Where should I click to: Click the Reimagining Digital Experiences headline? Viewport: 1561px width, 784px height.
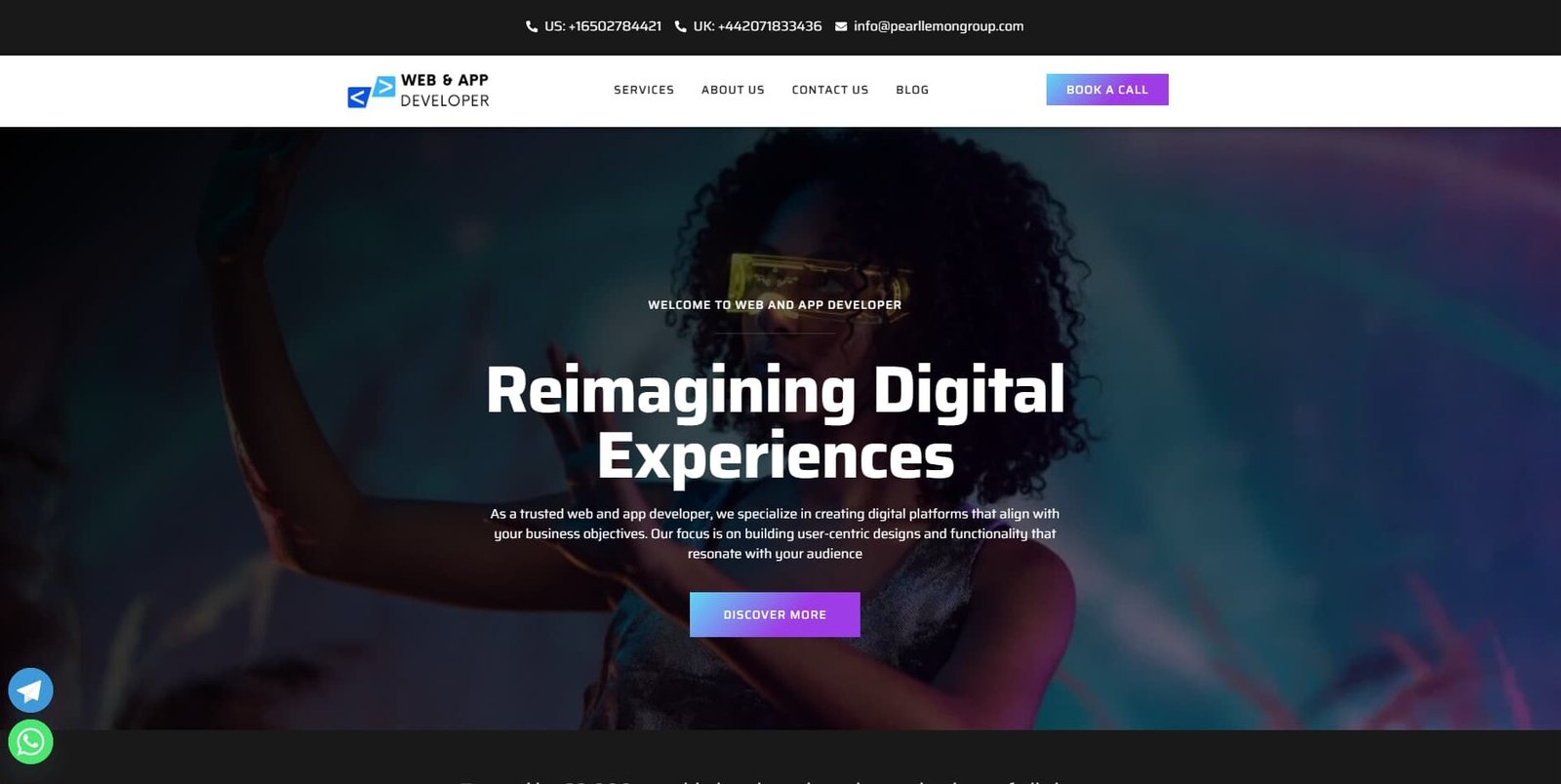tap(776, 422)
